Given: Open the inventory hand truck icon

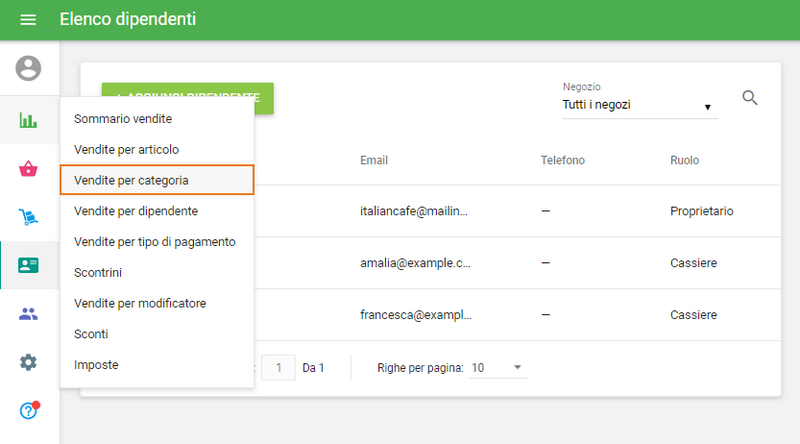Looking at the screenshot, I should [x=29, y=217].
